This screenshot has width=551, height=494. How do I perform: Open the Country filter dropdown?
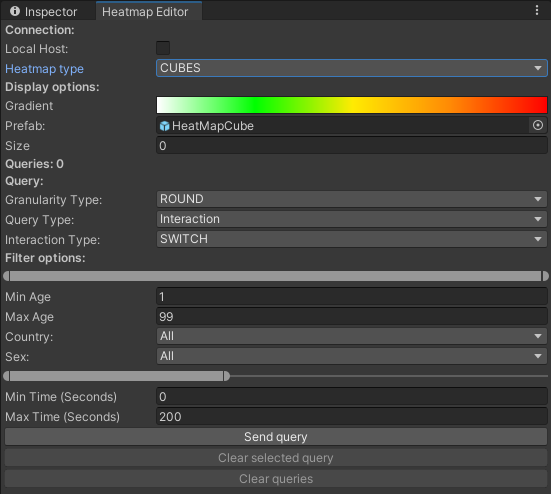tap(351, 336)
